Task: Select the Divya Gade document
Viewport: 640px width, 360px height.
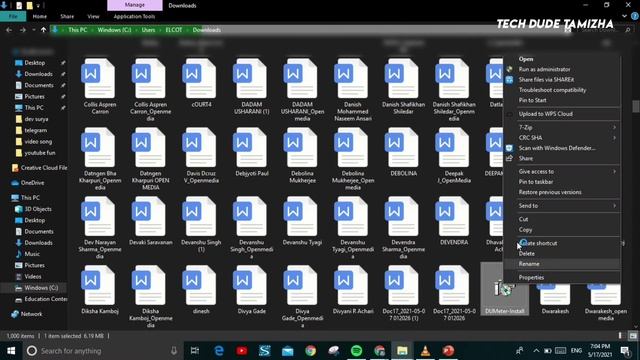Action: [251, 290]
